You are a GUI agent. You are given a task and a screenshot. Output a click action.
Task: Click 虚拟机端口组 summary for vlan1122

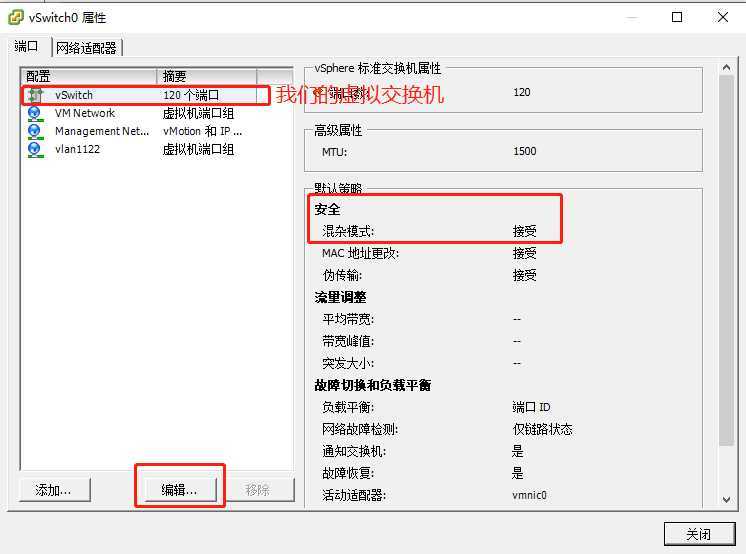click(198, 149)
